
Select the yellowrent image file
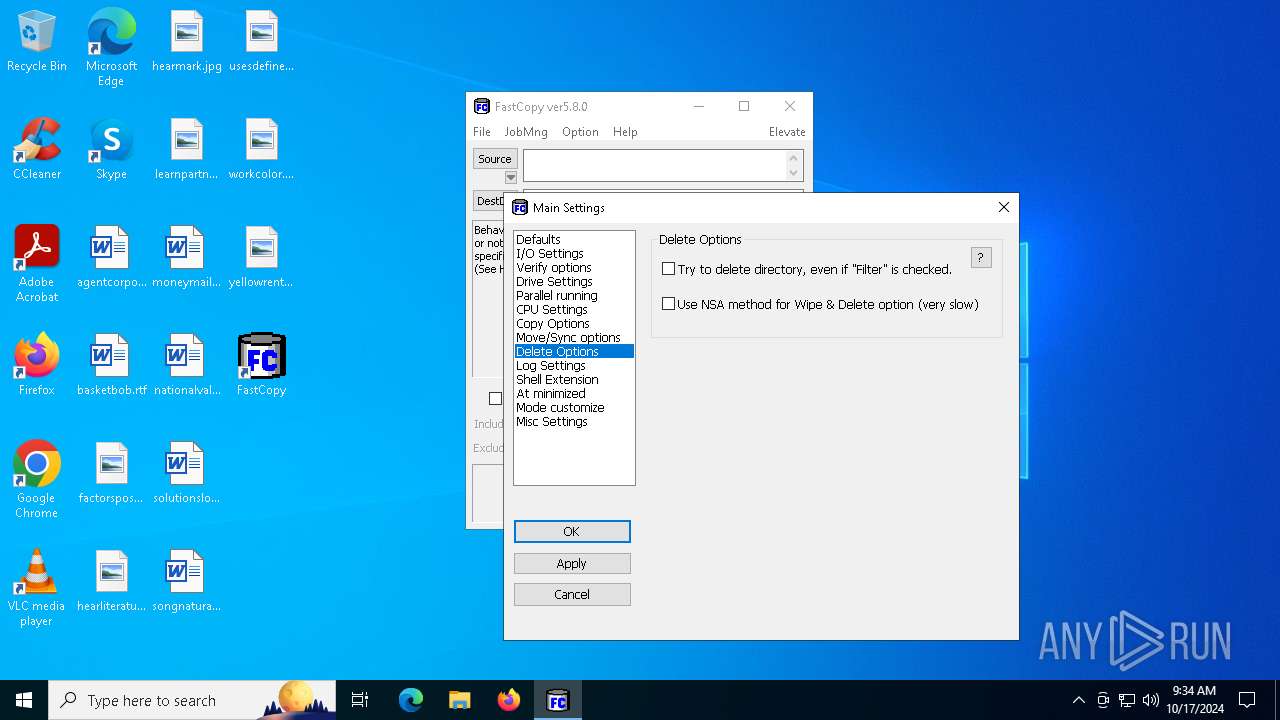click(261, 258)
